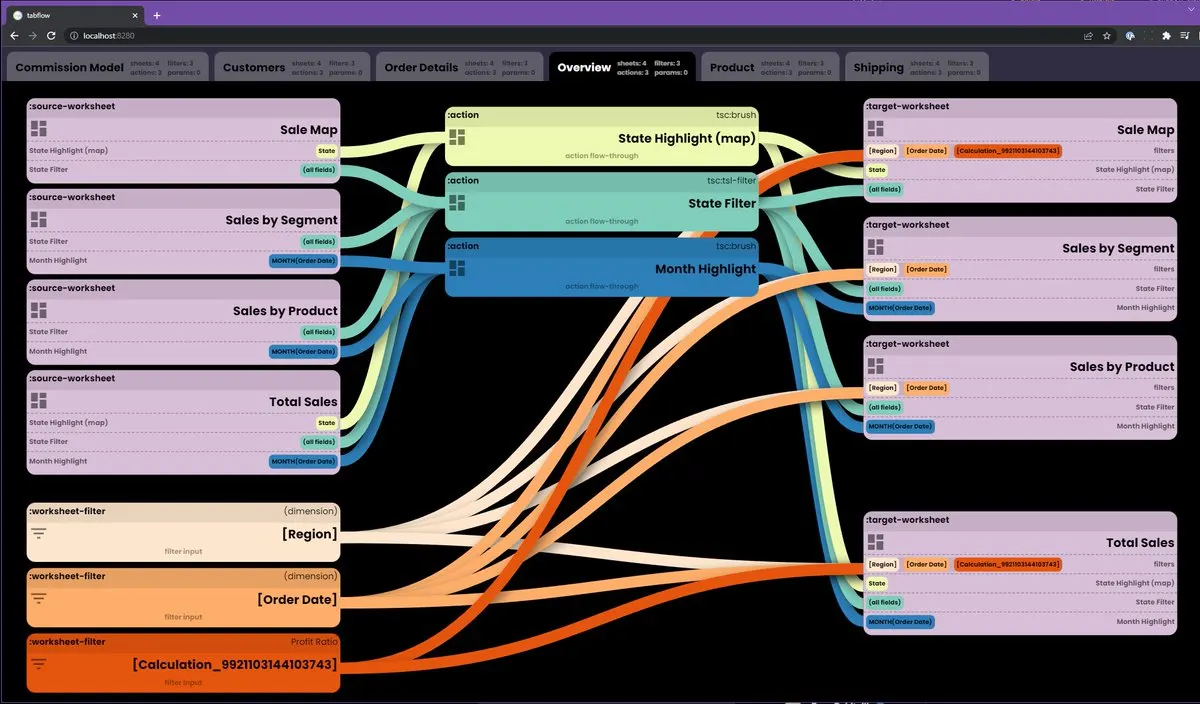Select the Overview tab
The width and height of the screenshot is (1200, 704).
pos(622,67)
